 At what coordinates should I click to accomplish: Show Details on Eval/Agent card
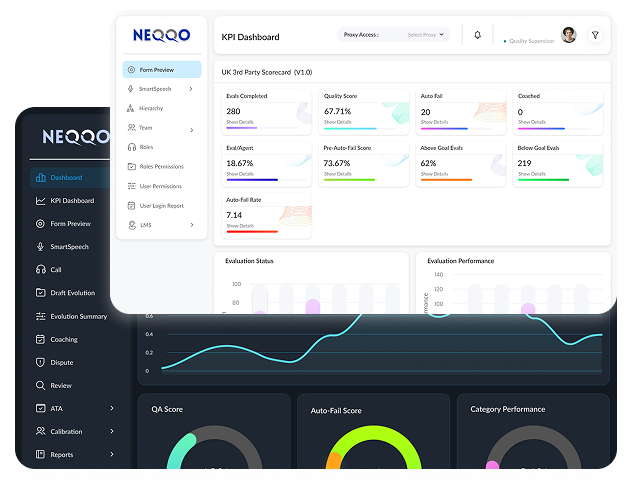[240, 174]
